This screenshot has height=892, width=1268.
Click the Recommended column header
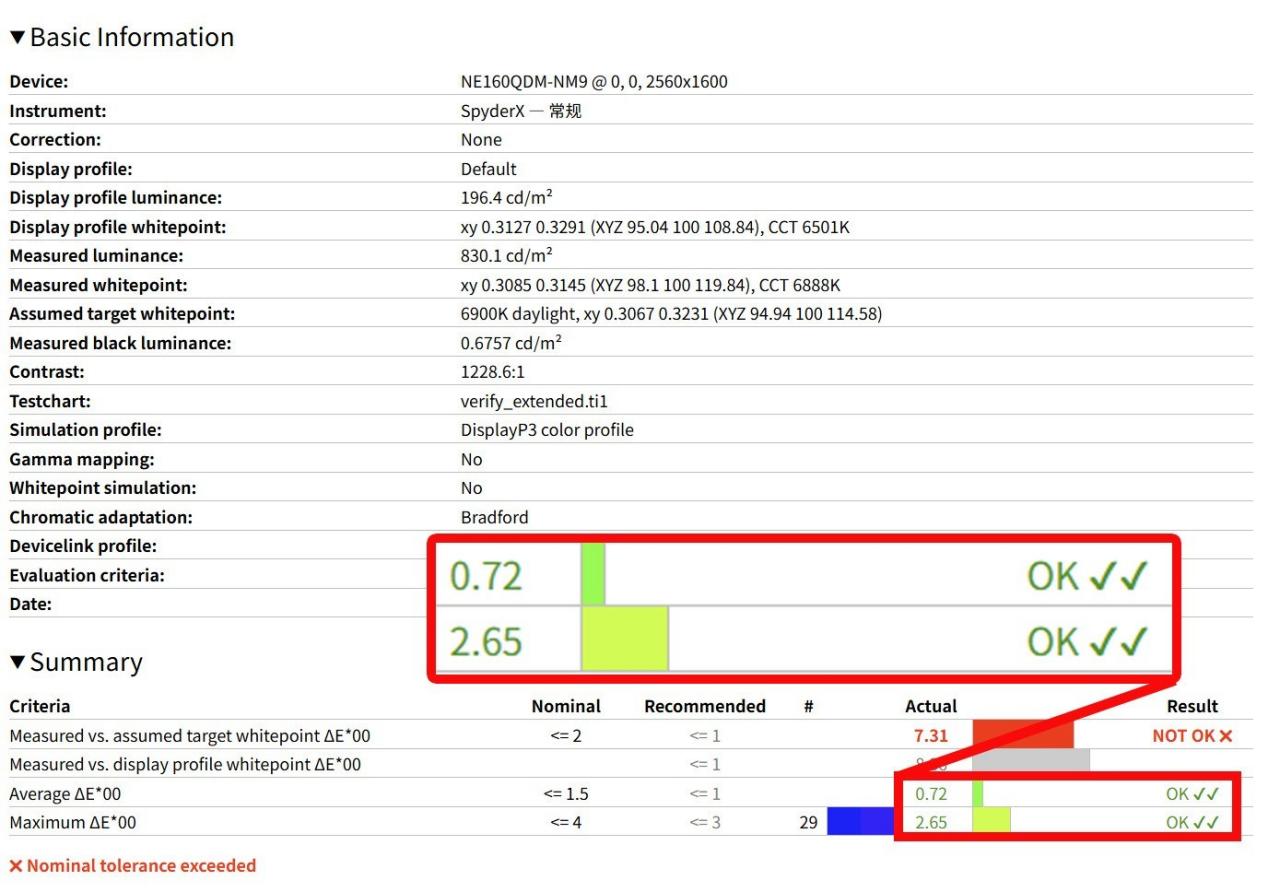pos(704,706)
